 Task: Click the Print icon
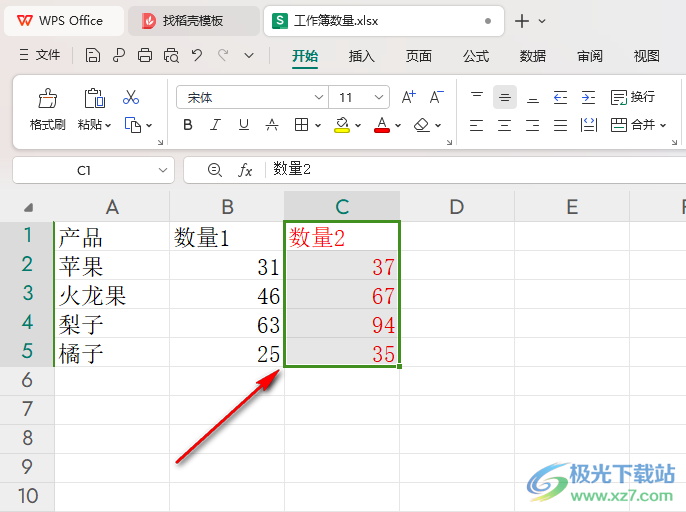(145, 56)
